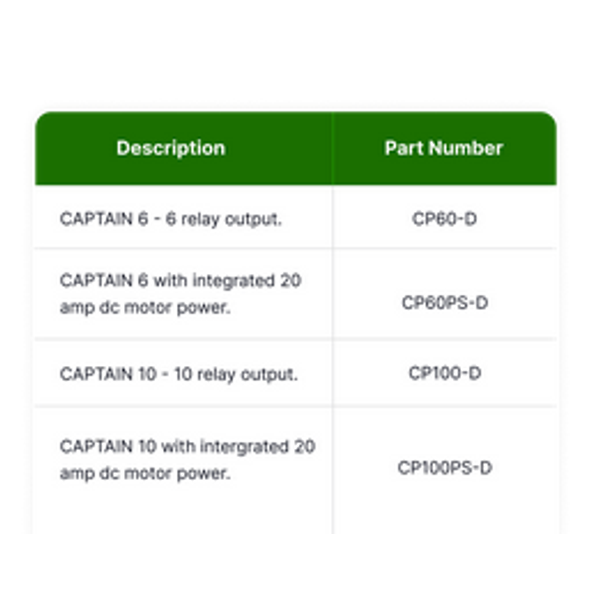Select the CAPTAIN 6 with integrated 20 amp description
The width and height of the screenshot is (600, 600).
click(x=181, y=294)
